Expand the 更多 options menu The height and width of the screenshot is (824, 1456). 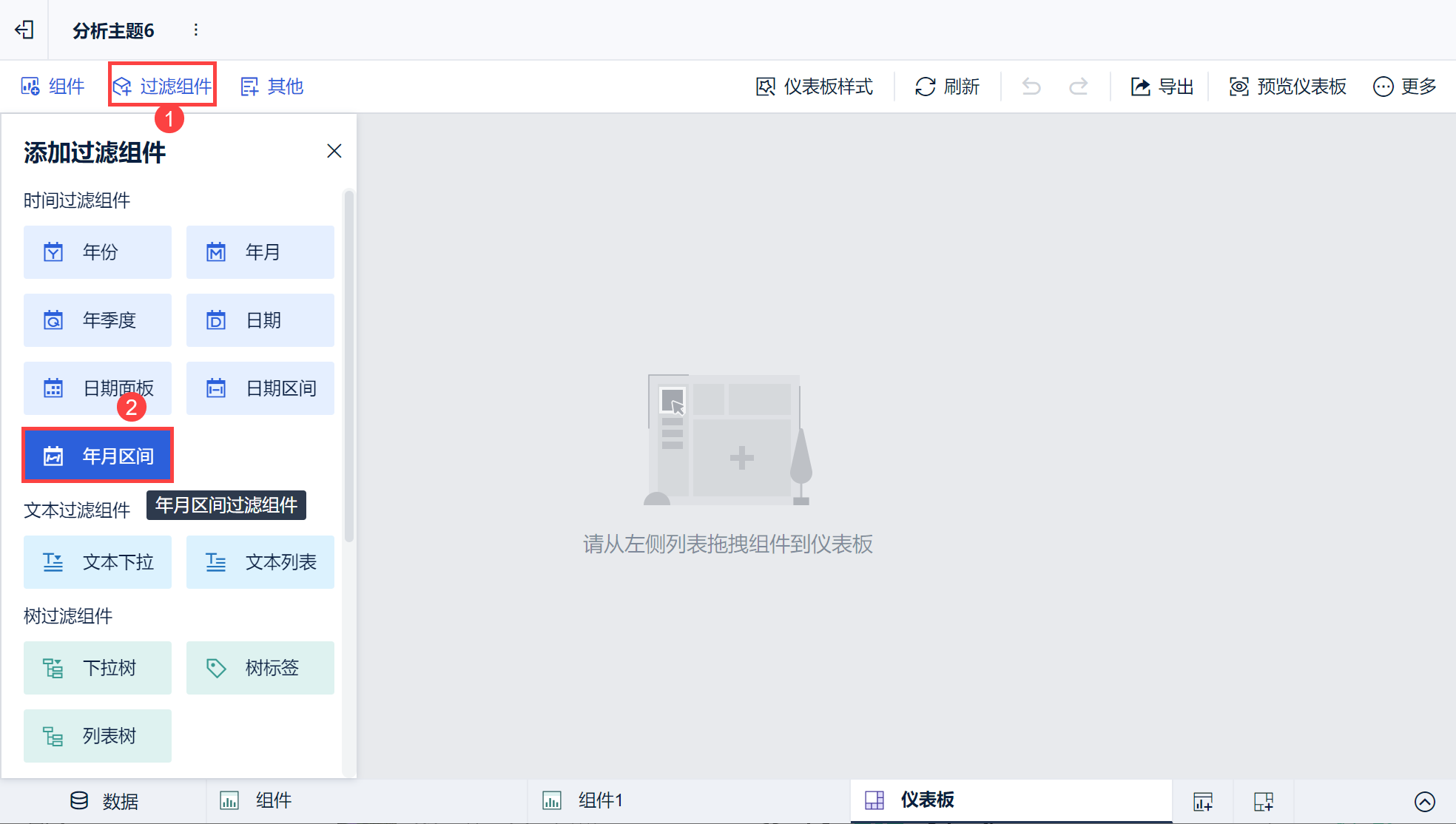click(1404, 87)
